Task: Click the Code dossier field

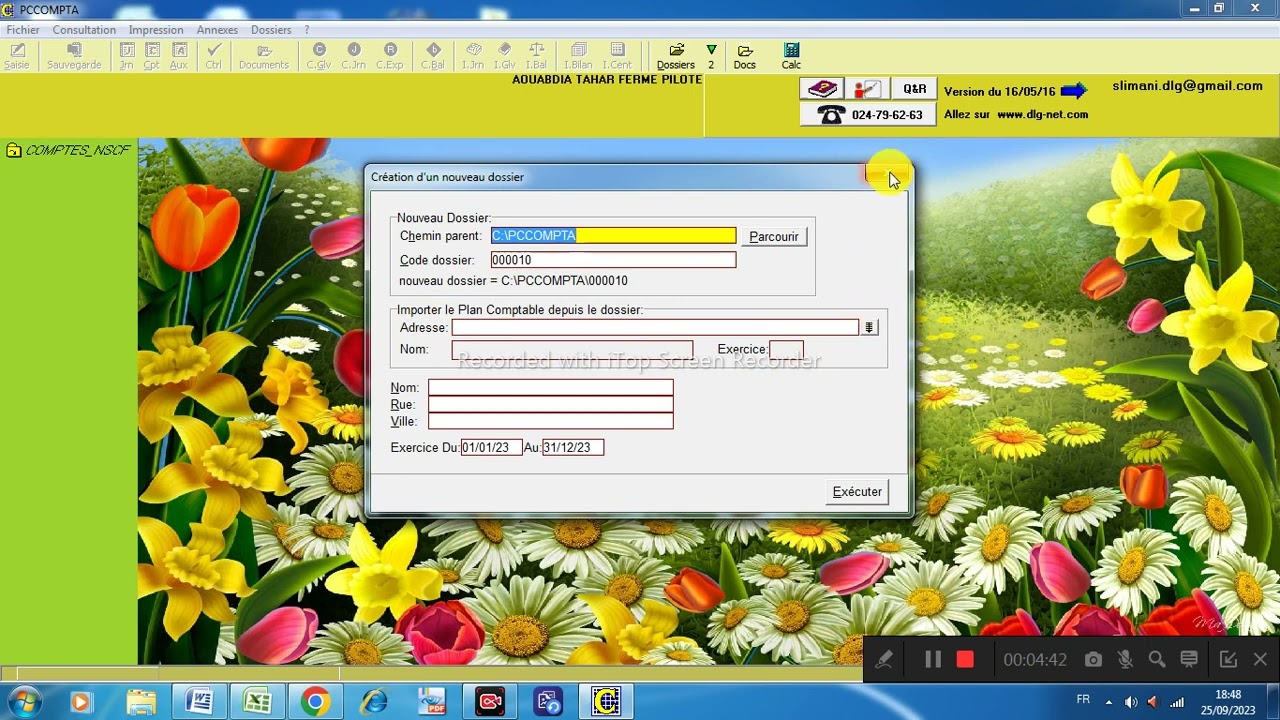Action: click(613, 260)
